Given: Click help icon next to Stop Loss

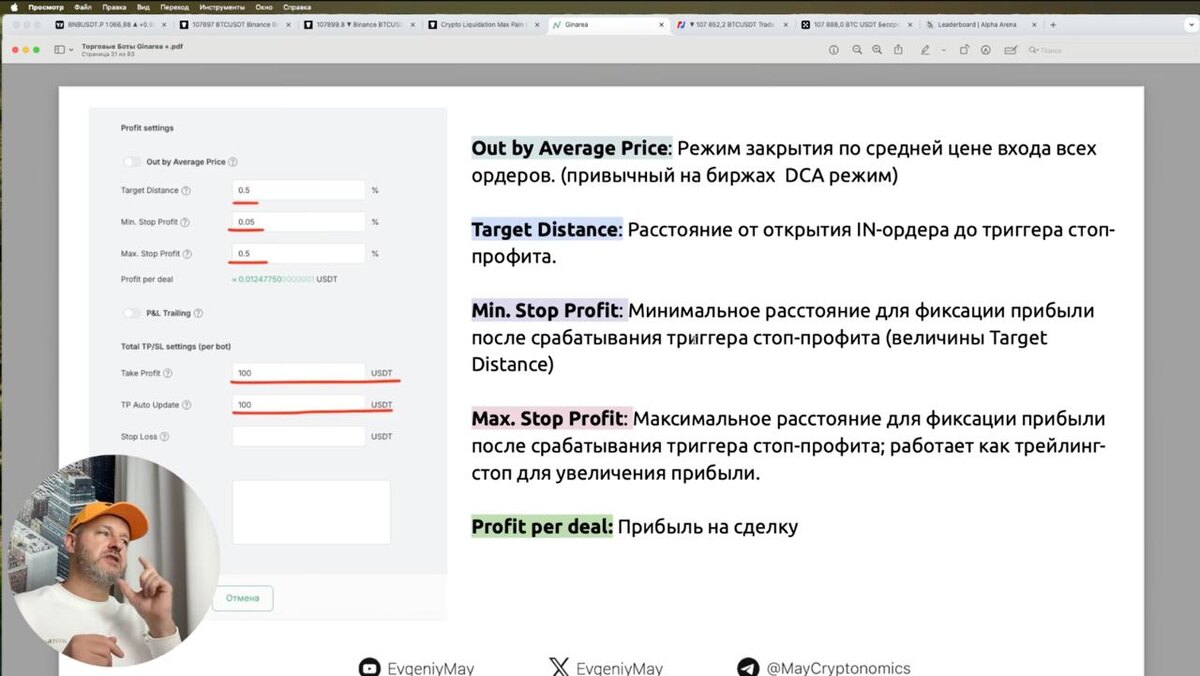Looking at the screenshot, I should click(165, 437).
